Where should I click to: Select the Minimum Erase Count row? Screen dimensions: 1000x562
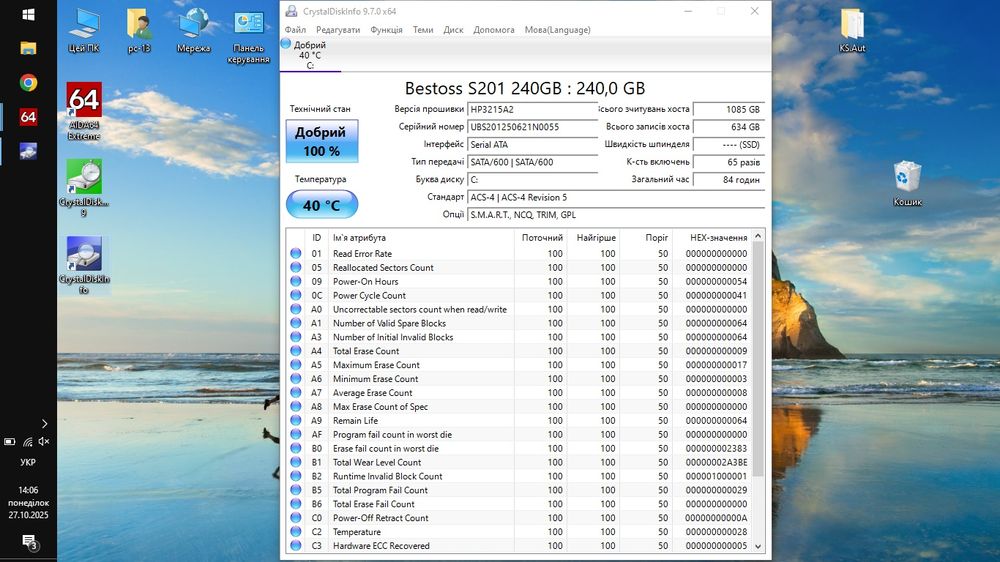click(518, 379)
